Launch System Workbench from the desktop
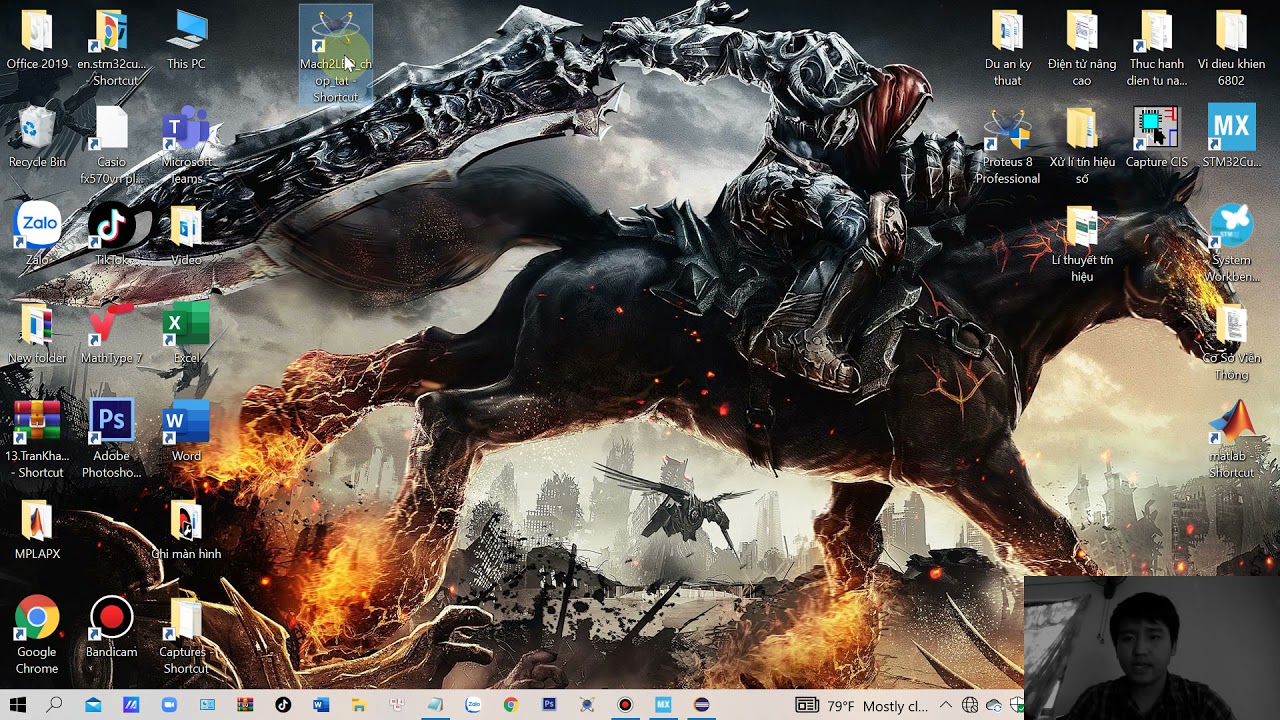 tap(1231, 244)
